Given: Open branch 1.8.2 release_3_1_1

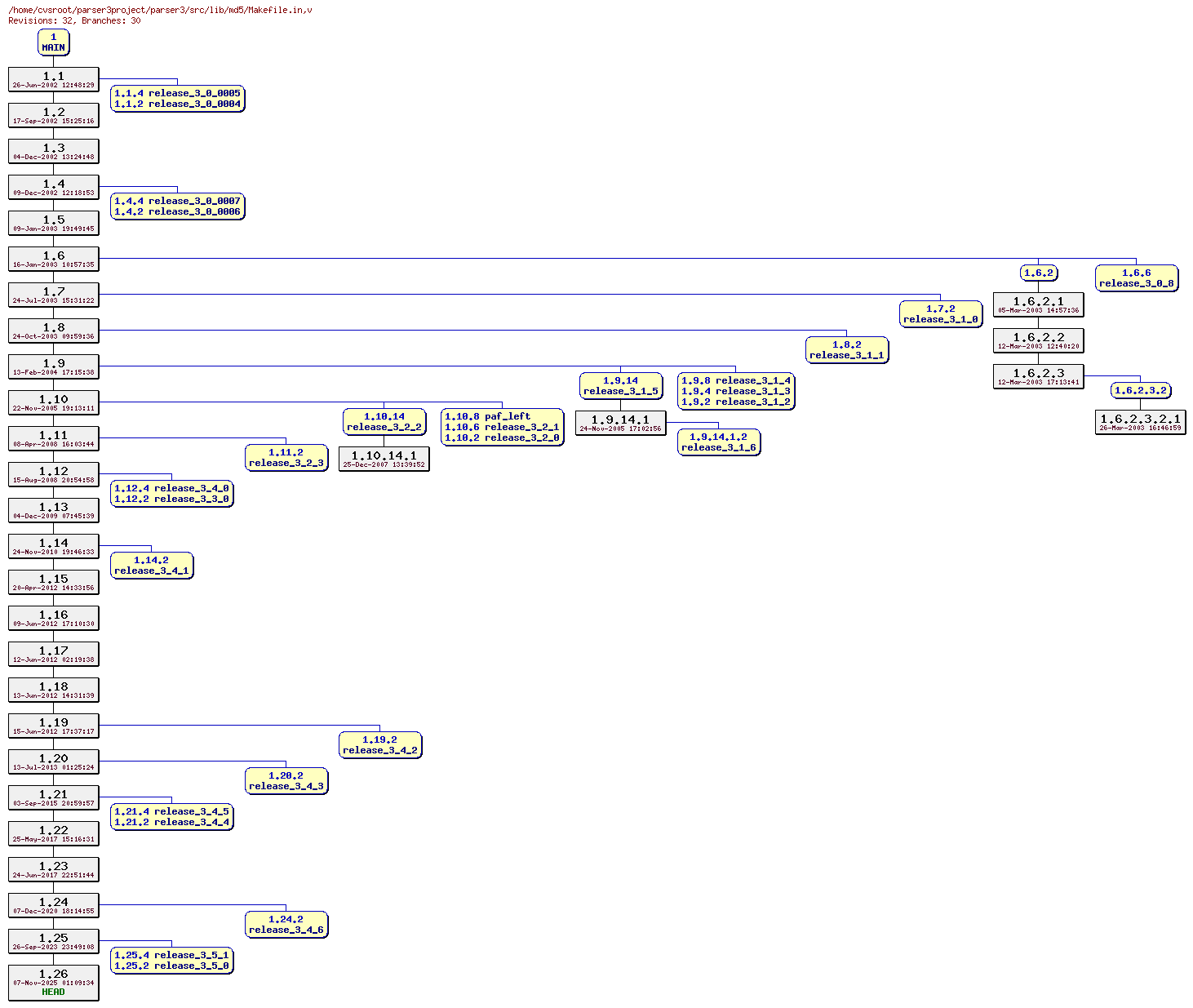Looking at the screenshot, I should [x=846, y=350].
